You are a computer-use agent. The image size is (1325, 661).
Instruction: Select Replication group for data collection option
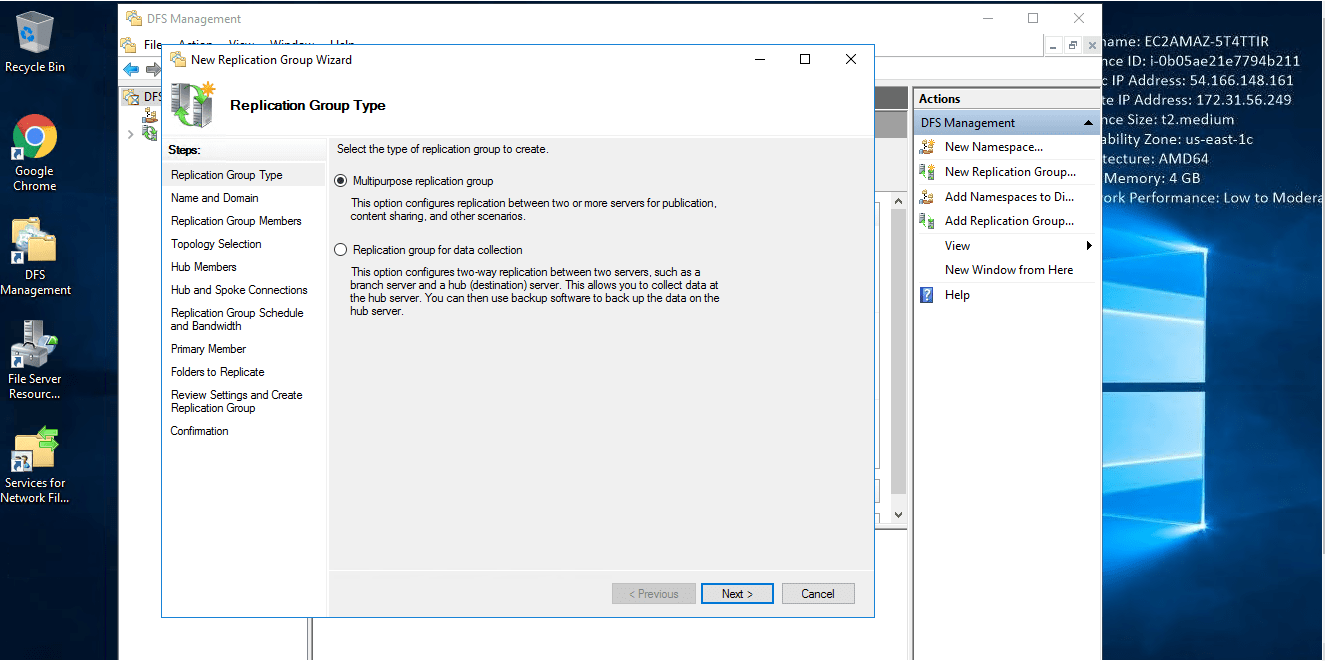point(341,250)
